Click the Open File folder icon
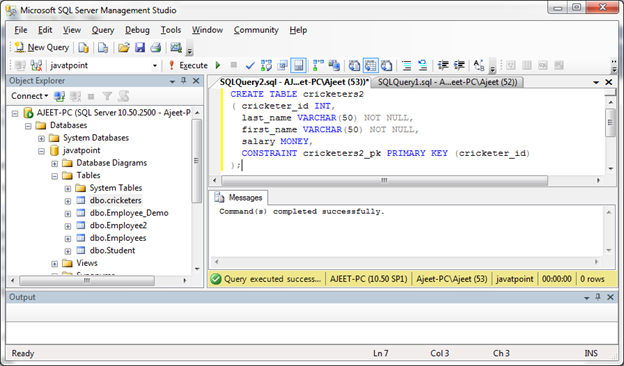624x366 pixels. tap(124, 48)
